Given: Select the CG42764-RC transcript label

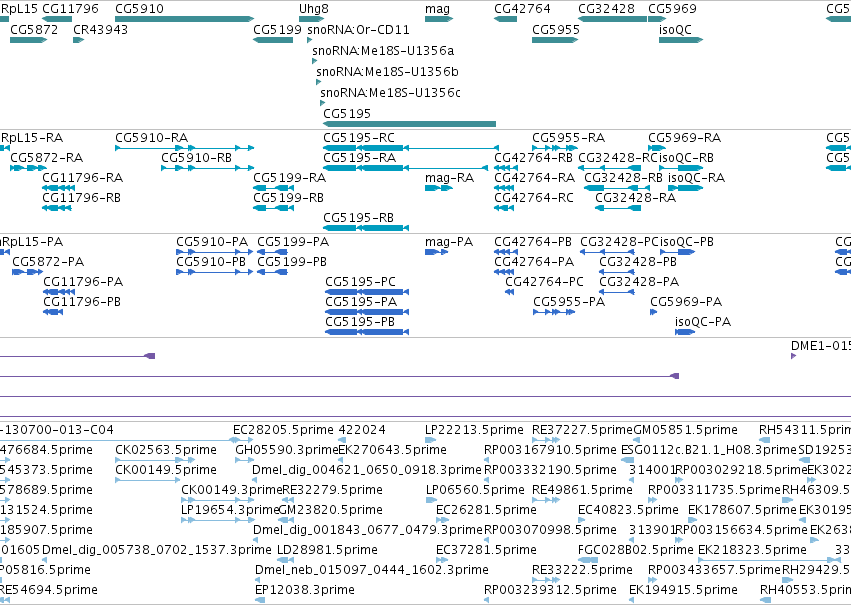Looking at the screenshot, I should pos(534,198).
